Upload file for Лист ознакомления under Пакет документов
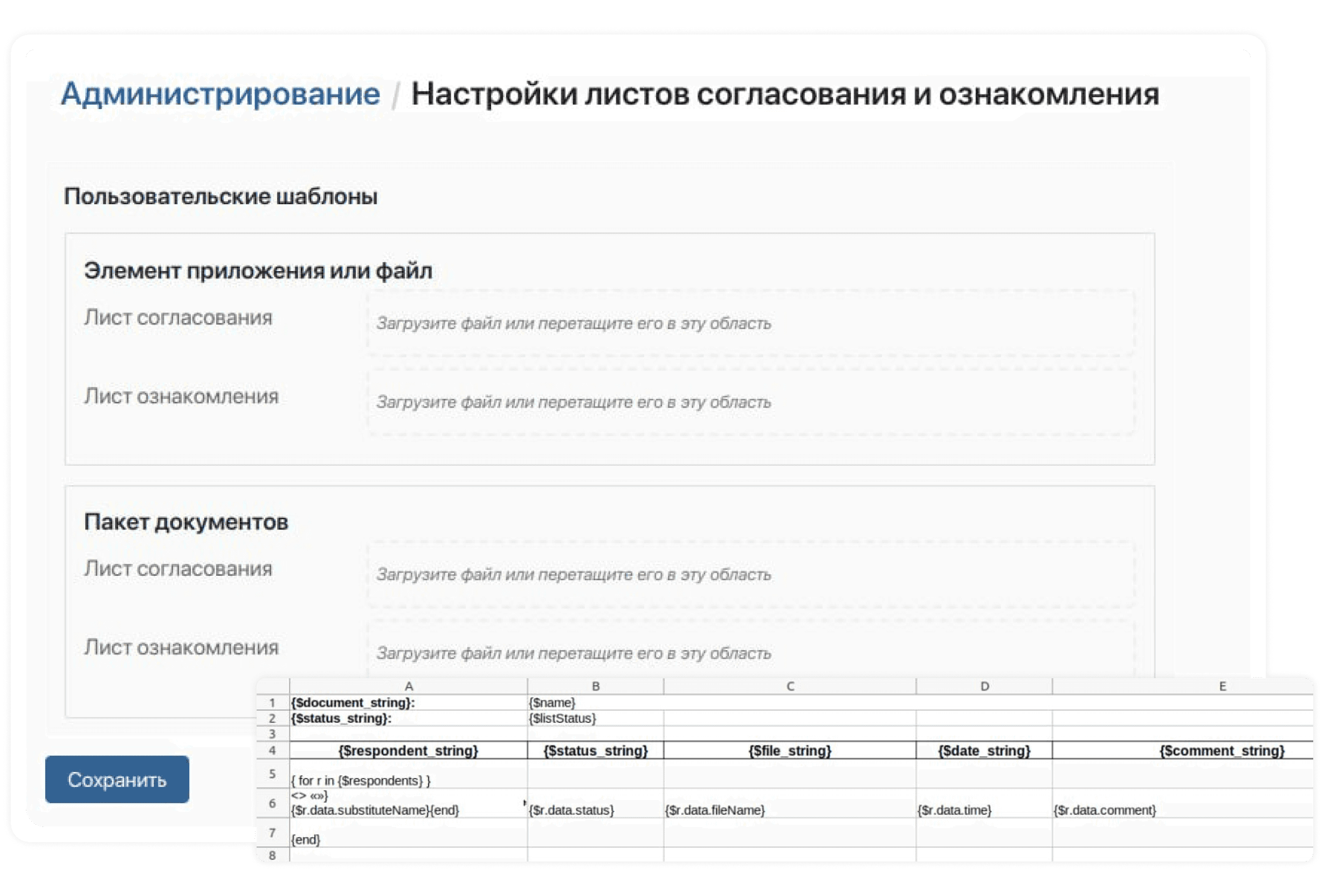Viewport: 1324px width, 896px height. [x=751, y=650]
